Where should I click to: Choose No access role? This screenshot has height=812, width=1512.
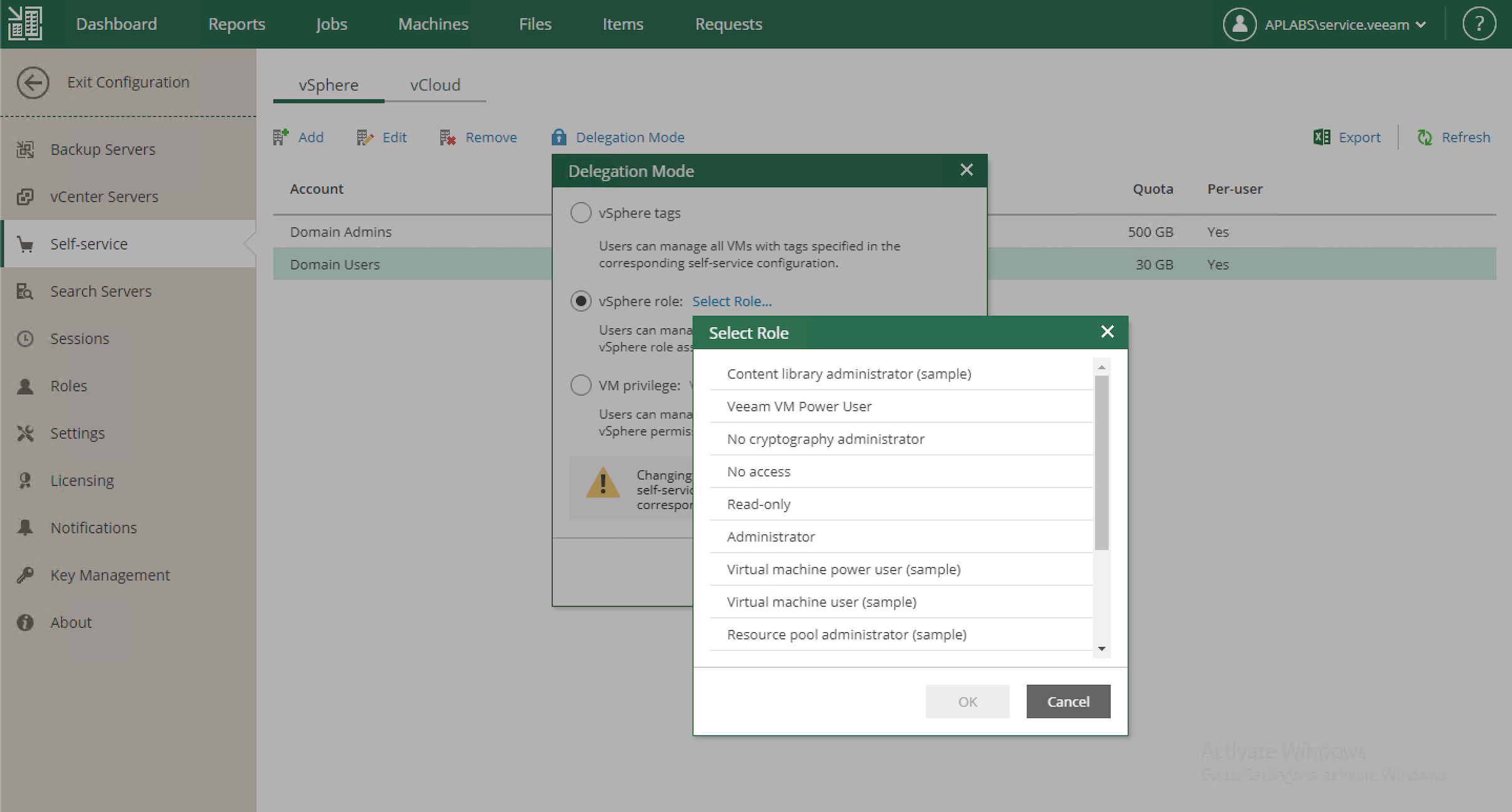(x=901, y=472)
